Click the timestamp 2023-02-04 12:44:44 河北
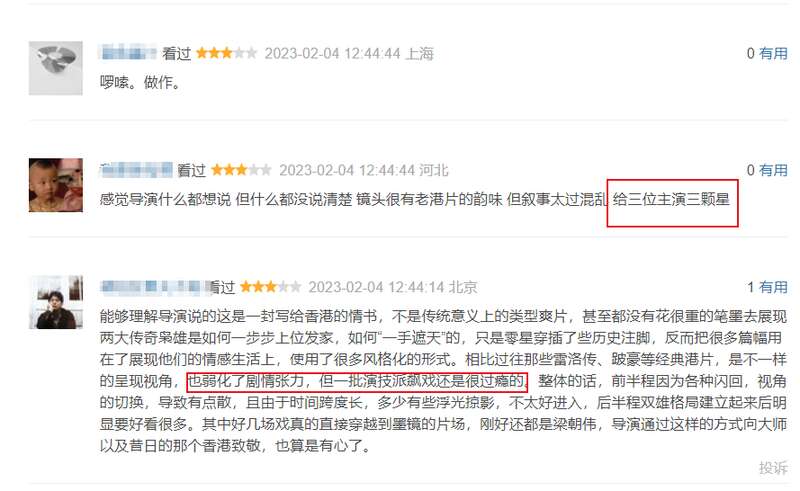The width and height of the screenshot is (800, 491). [364, 170]
